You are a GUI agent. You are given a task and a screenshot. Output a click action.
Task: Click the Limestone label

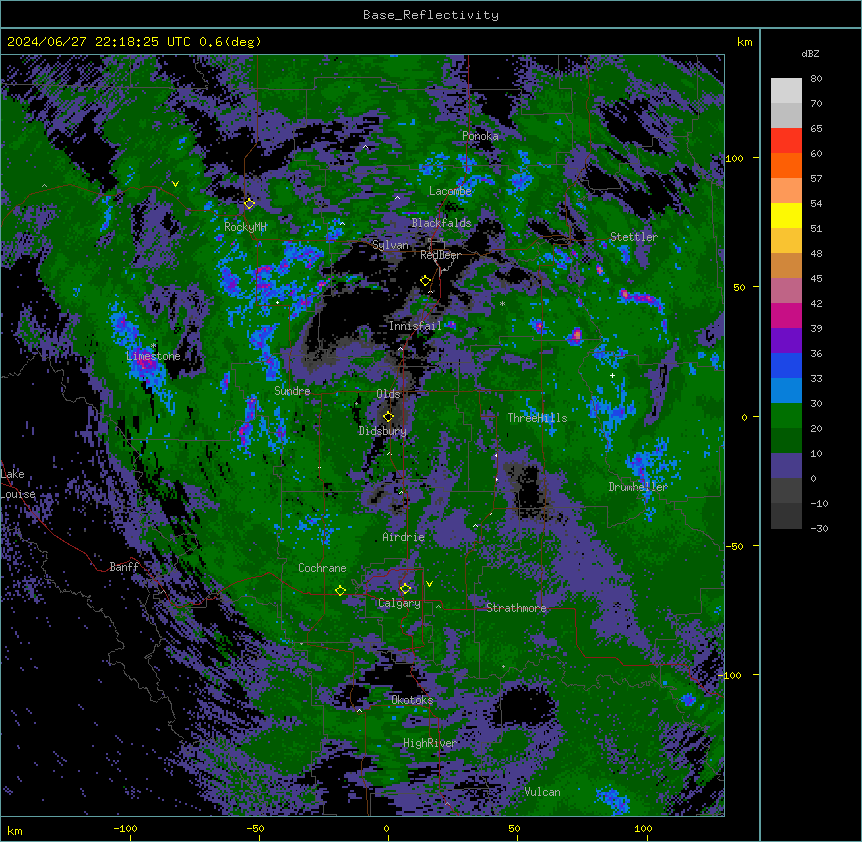pyautogui.click(x=153, y=356)
